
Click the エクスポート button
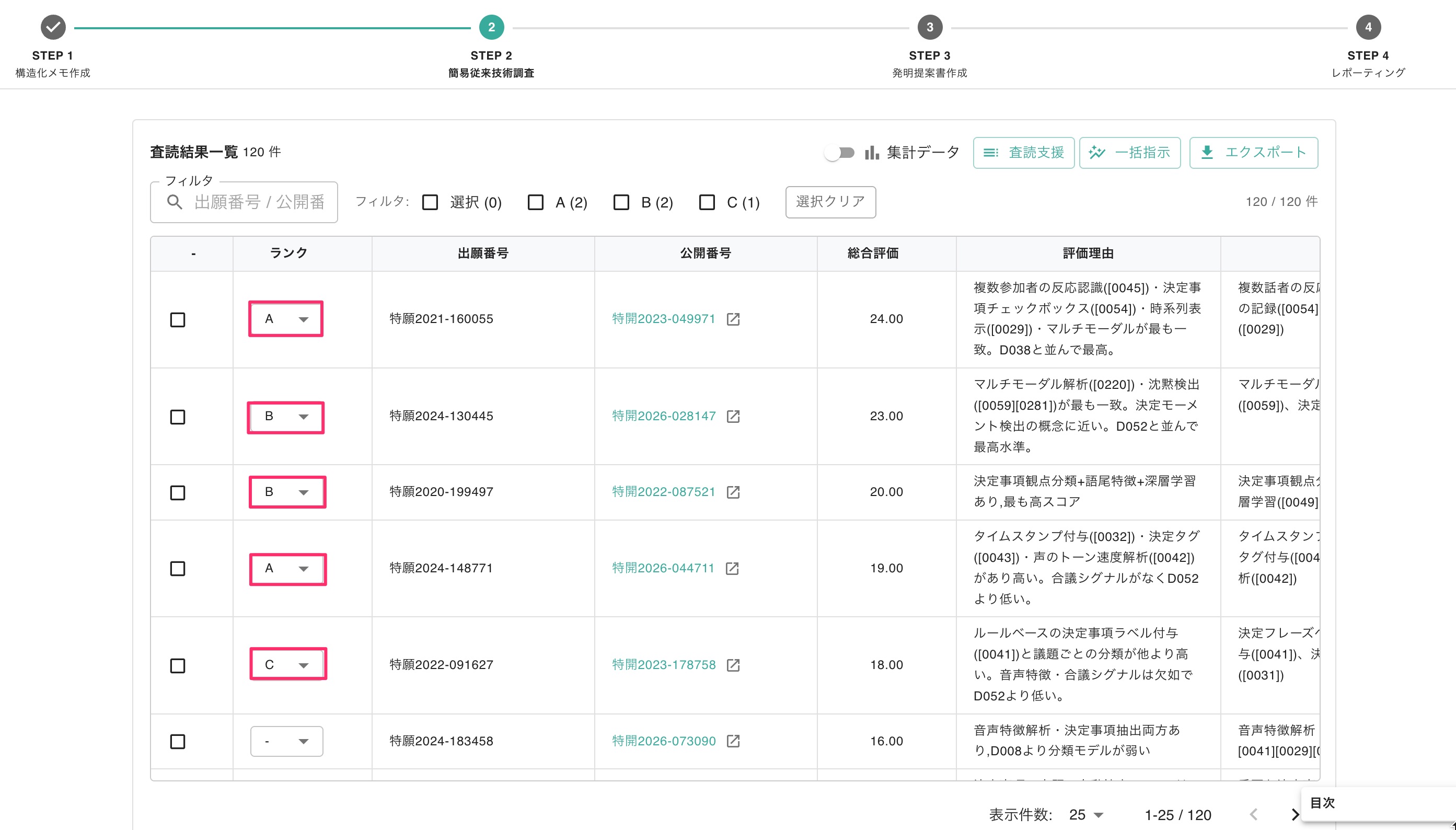point(1253,152)
